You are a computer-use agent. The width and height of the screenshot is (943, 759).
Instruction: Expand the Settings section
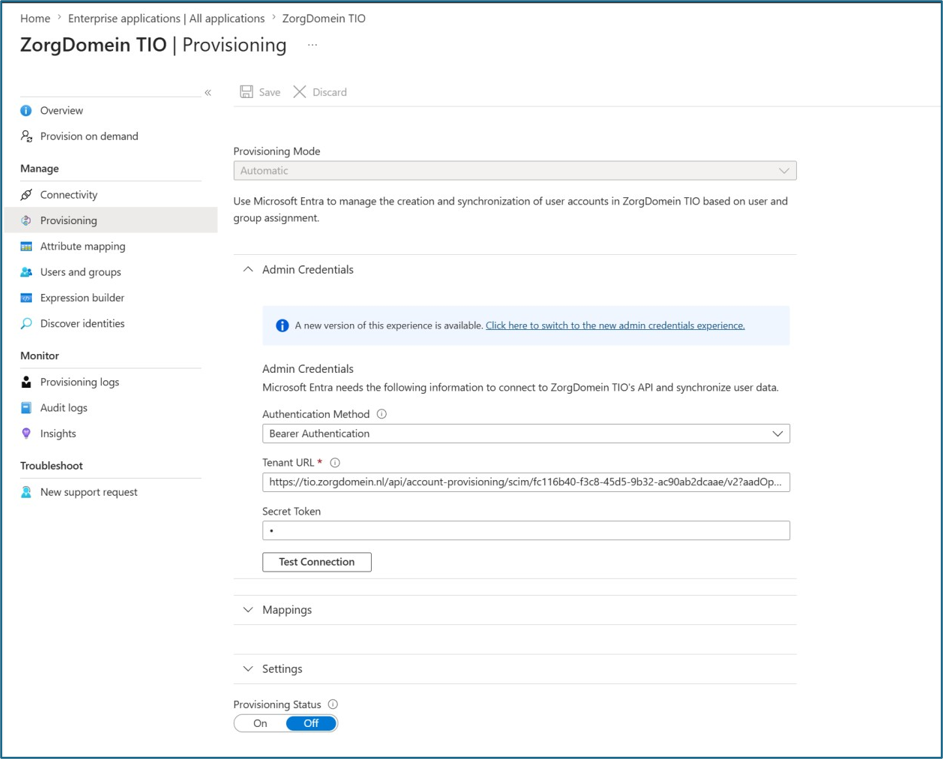(248, 669)
